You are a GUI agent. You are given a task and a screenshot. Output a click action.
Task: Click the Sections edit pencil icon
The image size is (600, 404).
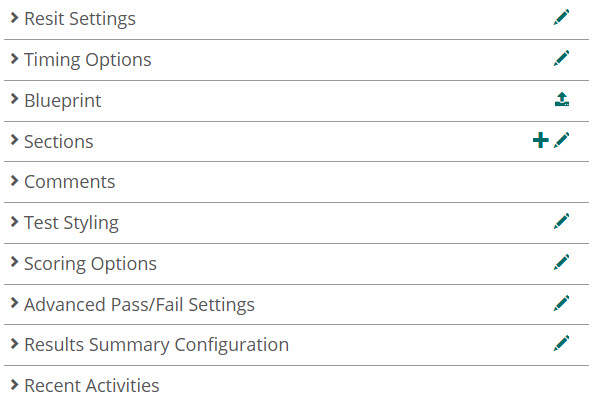point(562,140)
